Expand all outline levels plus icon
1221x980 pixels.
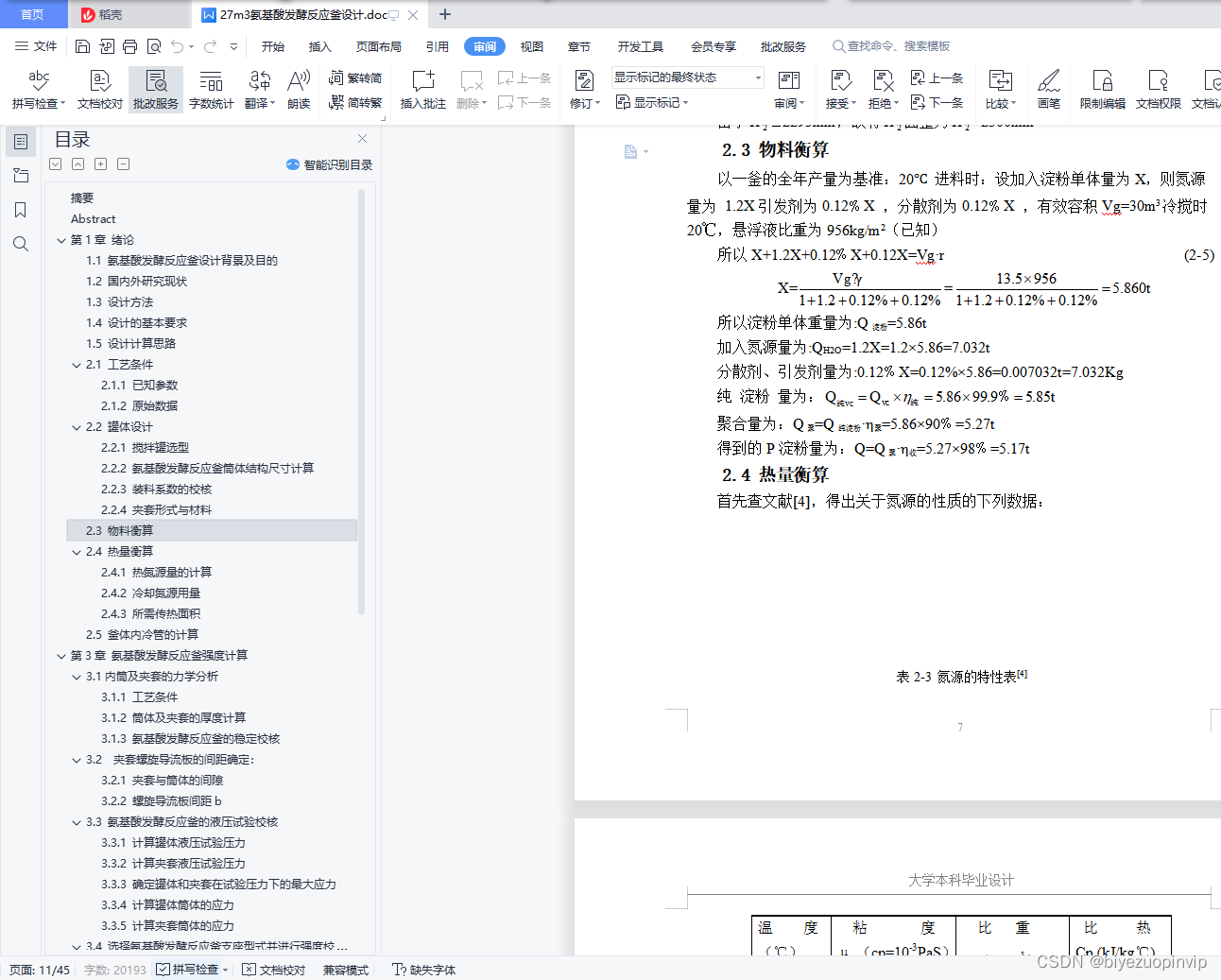coord(100,164)
